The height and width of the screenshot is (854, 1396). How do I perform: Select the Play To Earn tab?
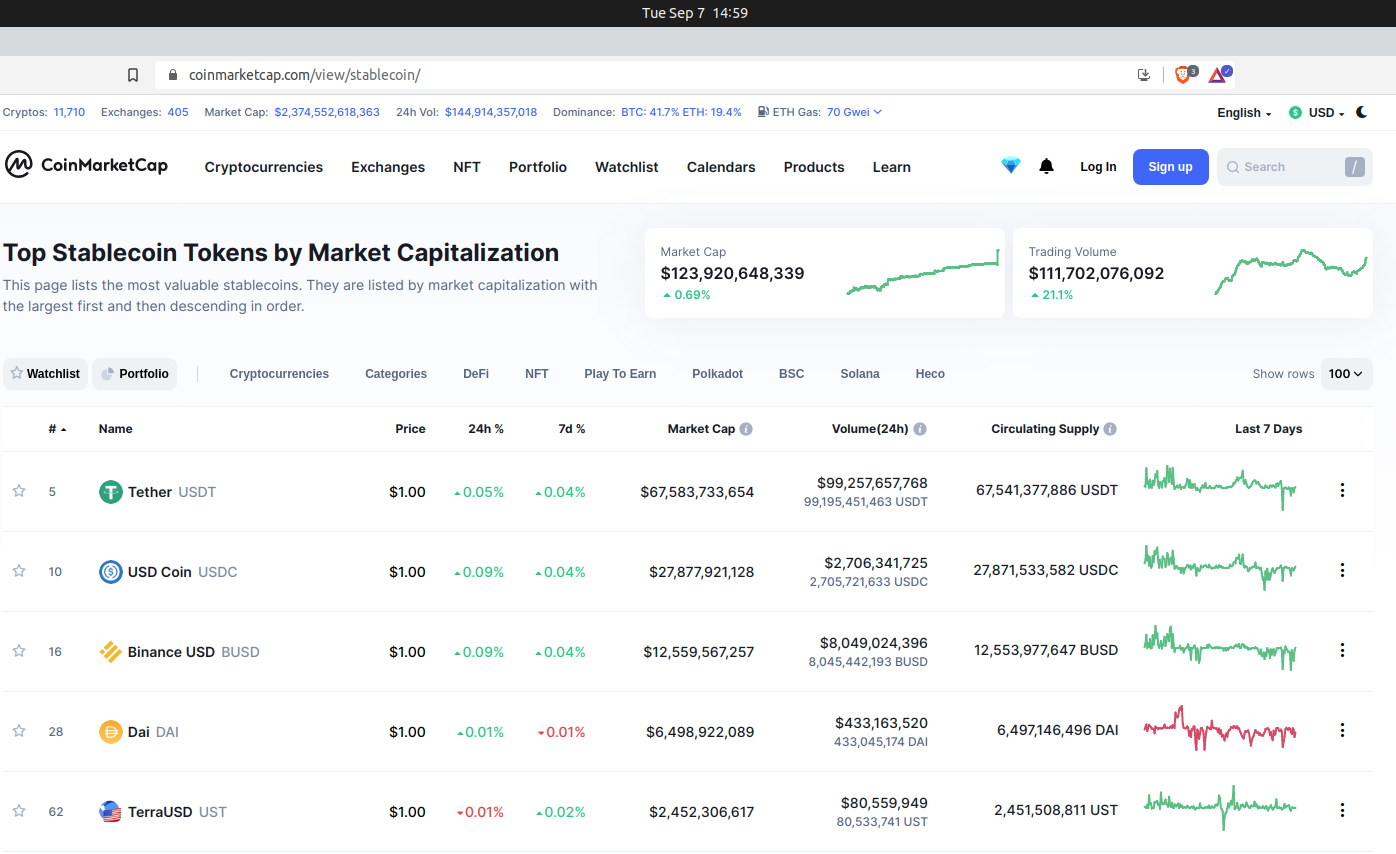[x=620, y=374]
